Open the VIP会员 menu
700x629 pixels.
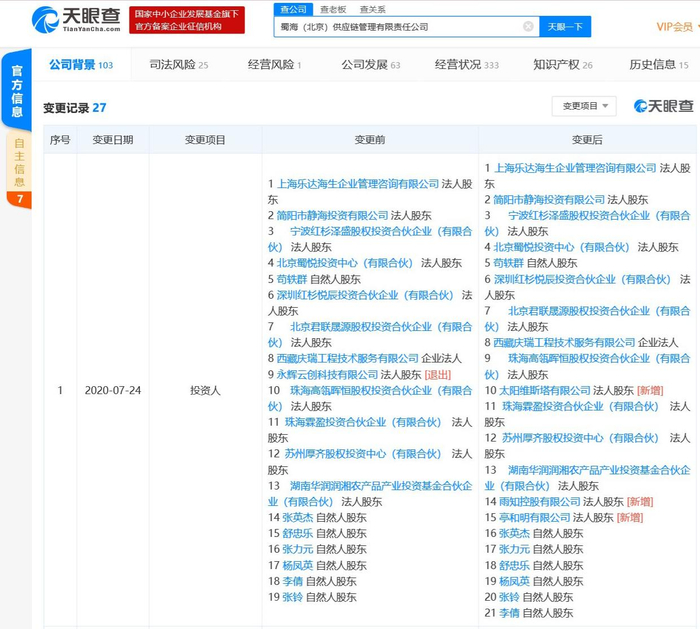[675, 27]
